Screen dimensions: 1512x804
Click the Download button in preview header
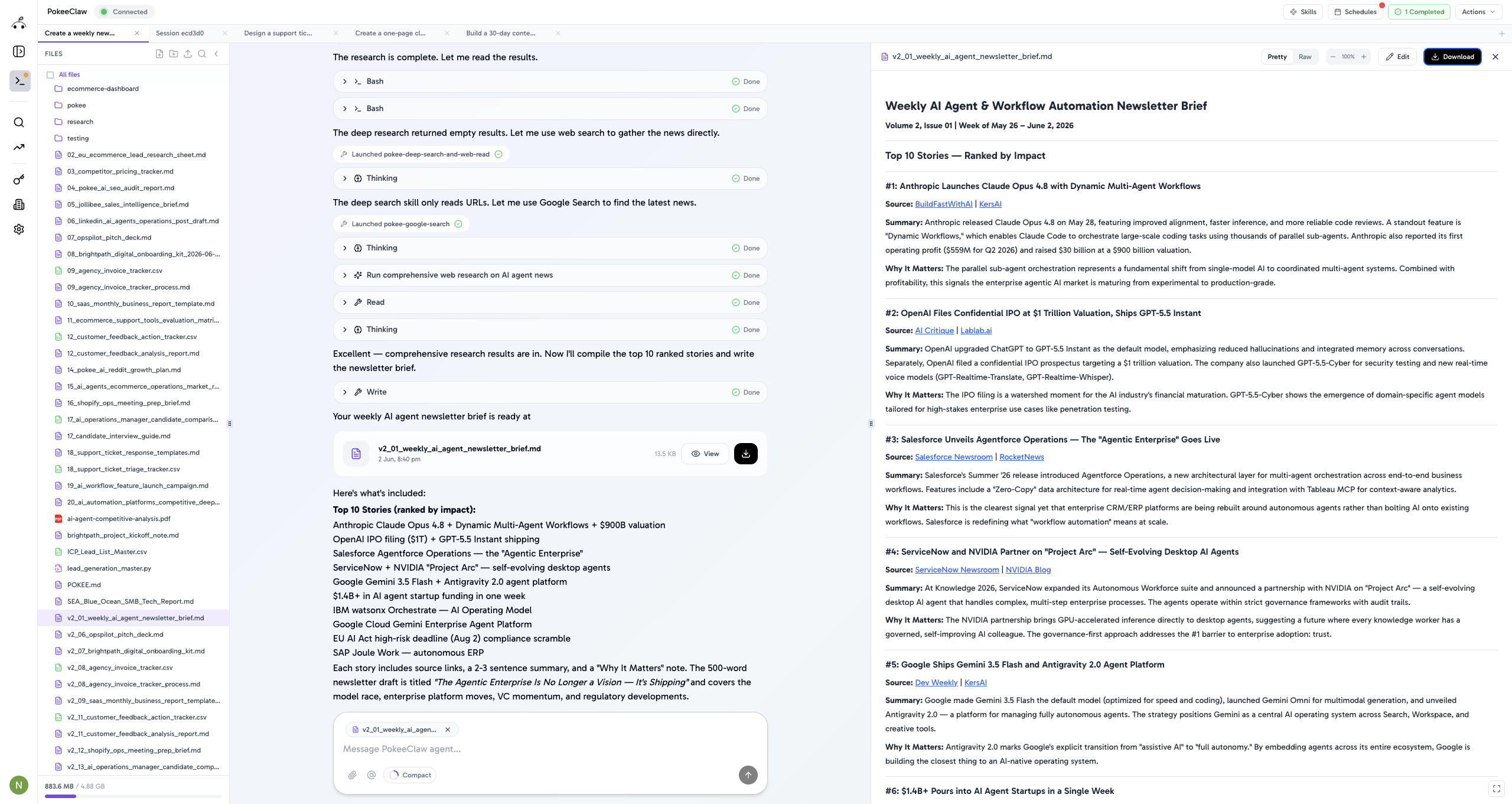coord(1452,57)
